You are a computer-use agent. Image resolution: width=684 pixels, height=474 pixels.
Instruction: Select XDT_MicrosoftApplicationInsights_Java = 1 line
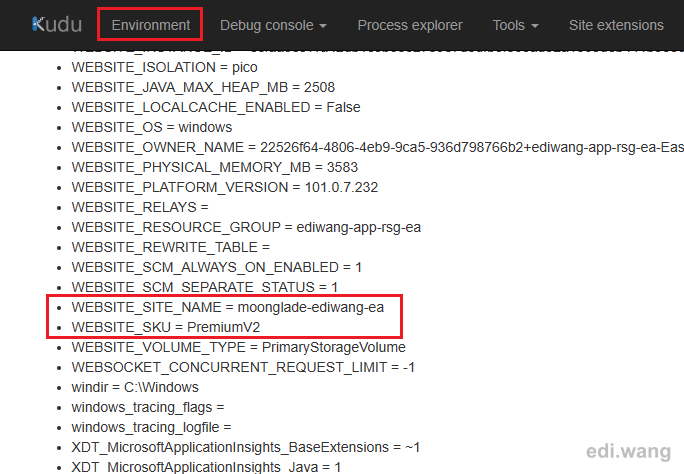(206, 467)
